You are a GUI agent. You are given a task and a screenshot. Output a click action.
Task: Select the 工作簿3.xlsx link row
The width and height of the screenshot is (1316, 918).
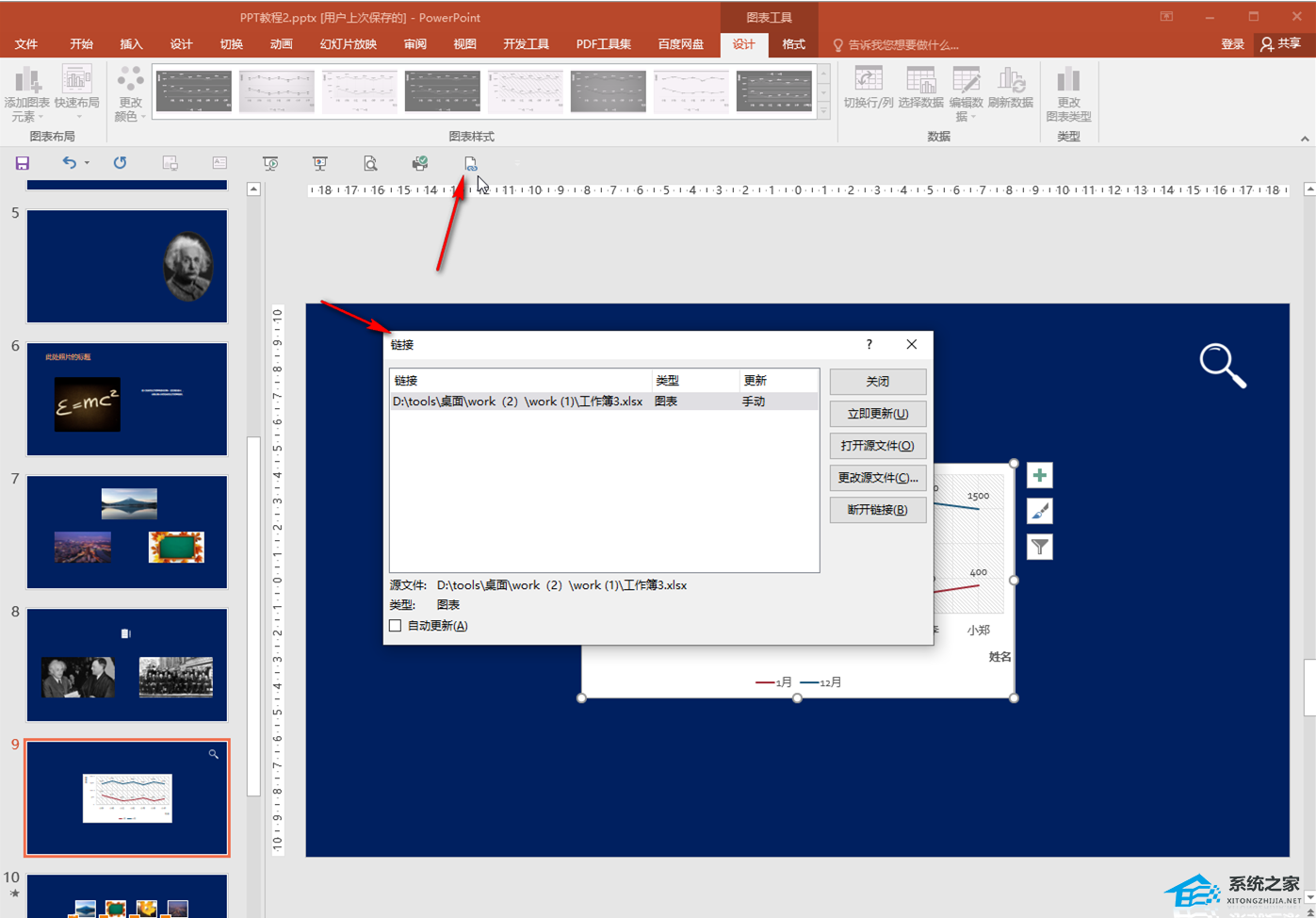(x=518, y=402)
